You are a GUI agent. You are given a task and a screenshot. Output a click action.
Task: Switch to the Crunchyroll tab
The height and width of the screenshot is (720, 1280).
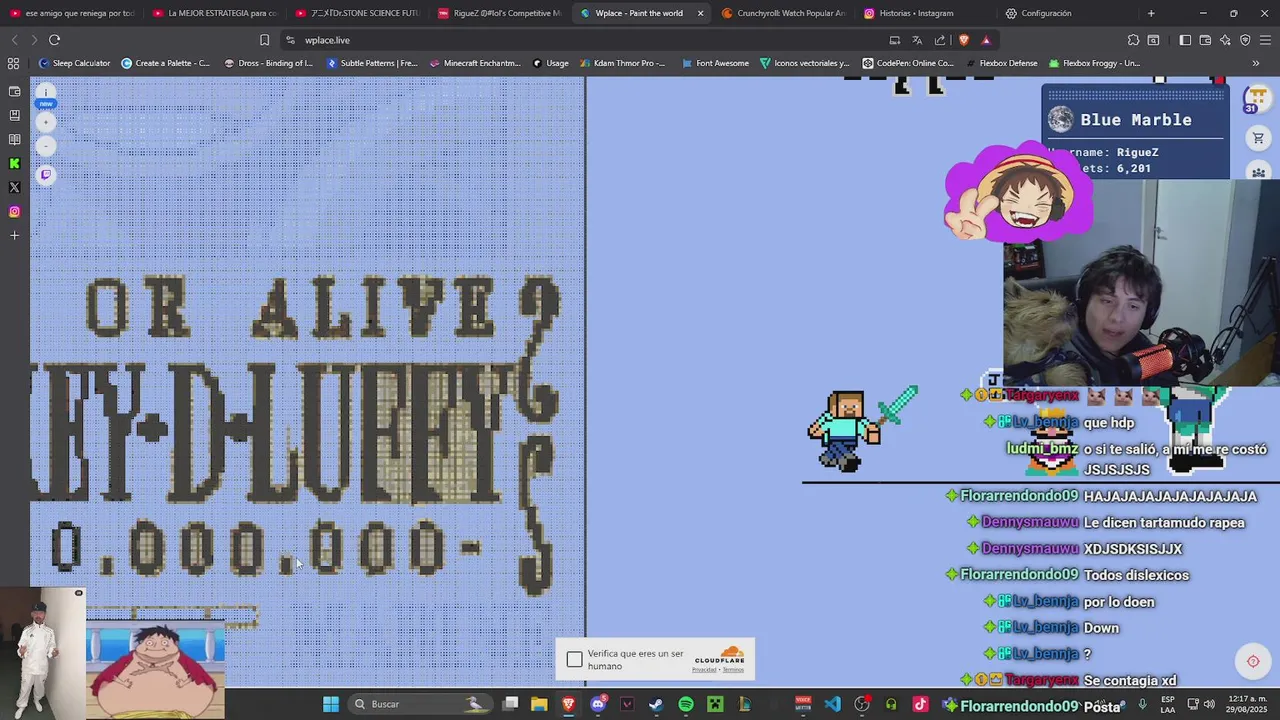784,13
